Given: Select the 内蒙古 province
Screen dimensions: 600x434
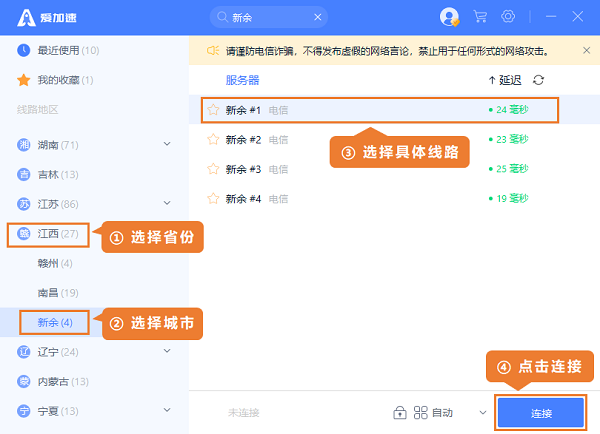Looking at the screenshot, I should (63, 382).
